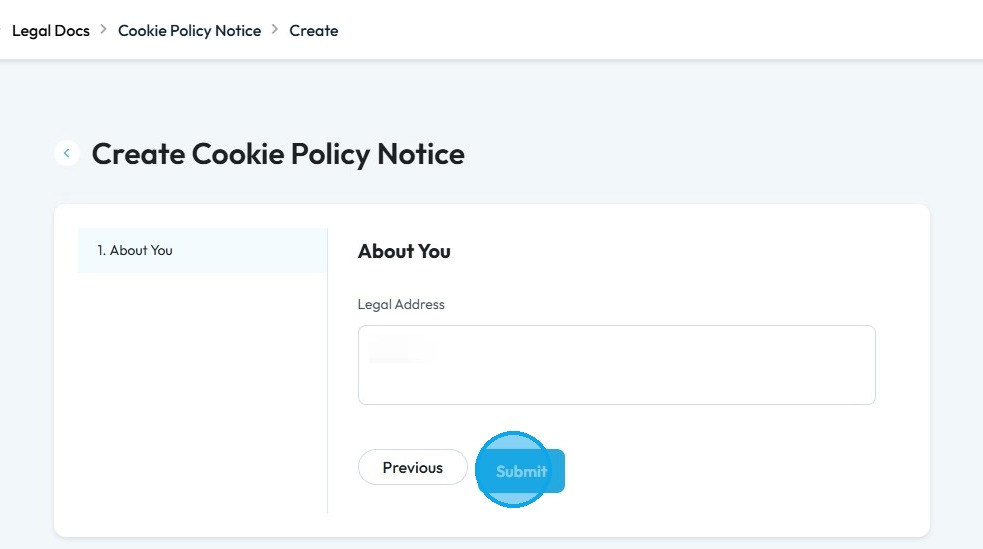Click the About You section heading
The width and height of the screenshot is (983, 549).
(404, 251)
